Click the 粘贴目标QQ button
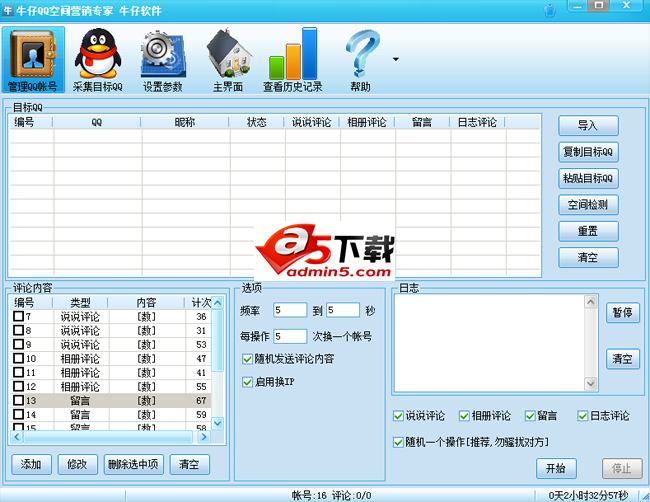The height and width of the screenshot is (502, 650). [x=588, y=178]
